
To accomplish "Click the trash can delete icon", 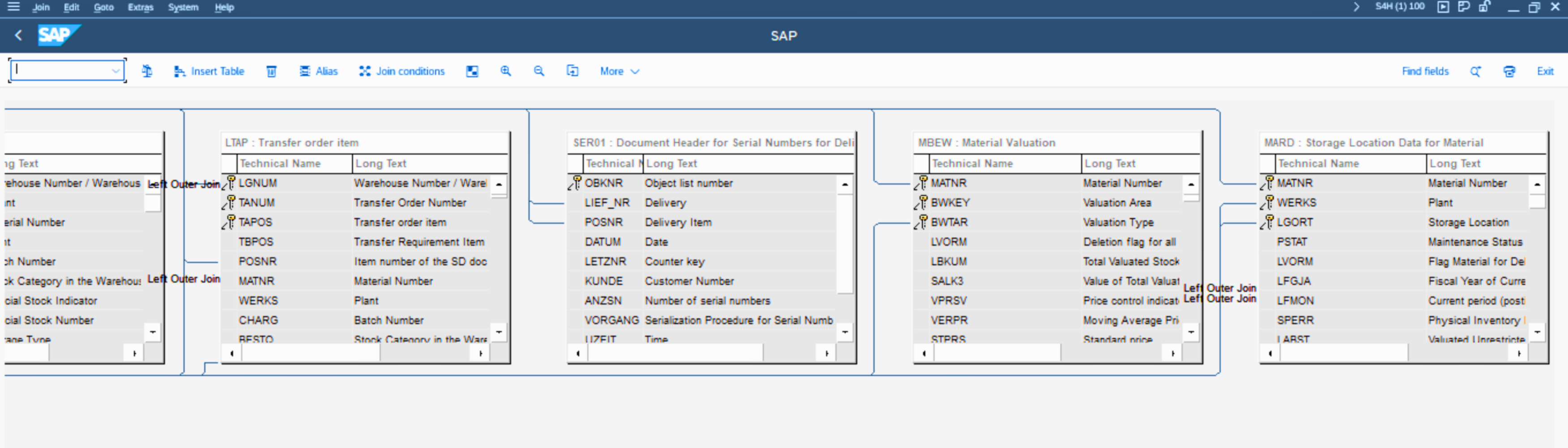I will [271, 71].
